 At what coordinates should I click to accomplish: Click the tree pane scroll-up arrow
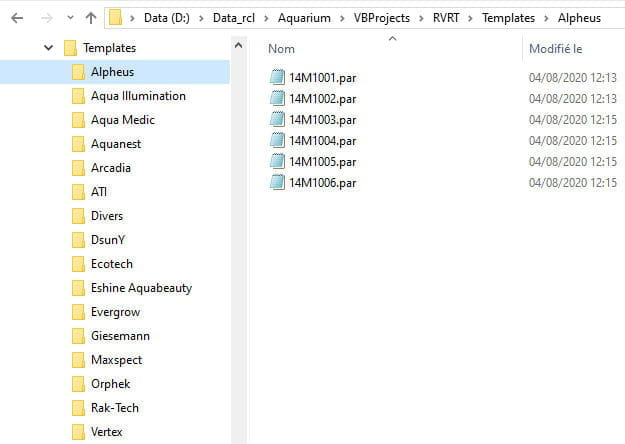point(238,45)
